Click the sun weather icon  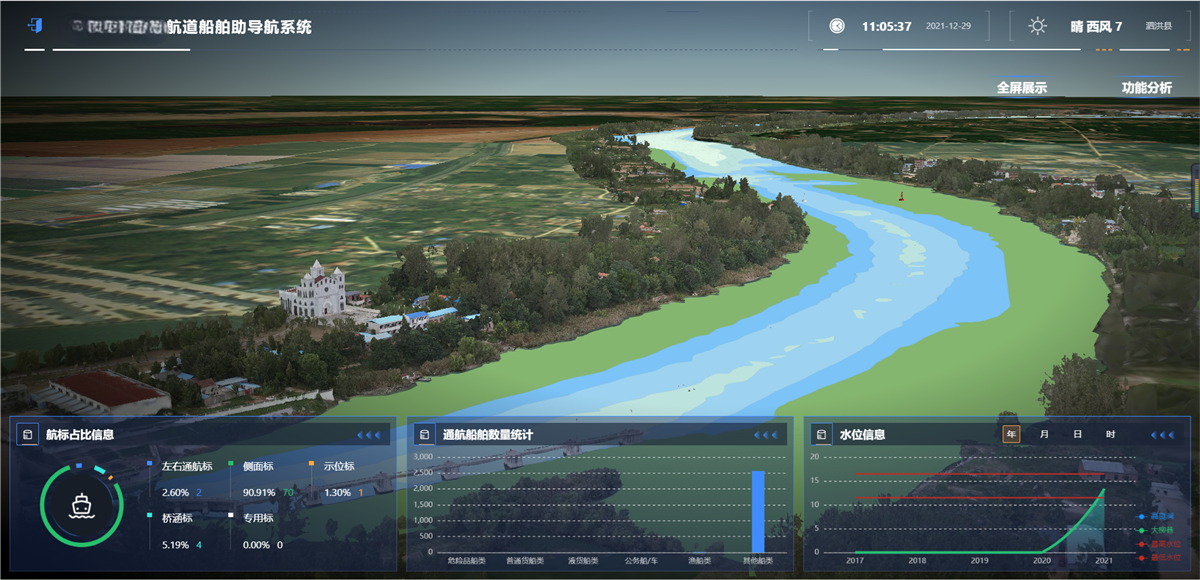point(1037,26)
